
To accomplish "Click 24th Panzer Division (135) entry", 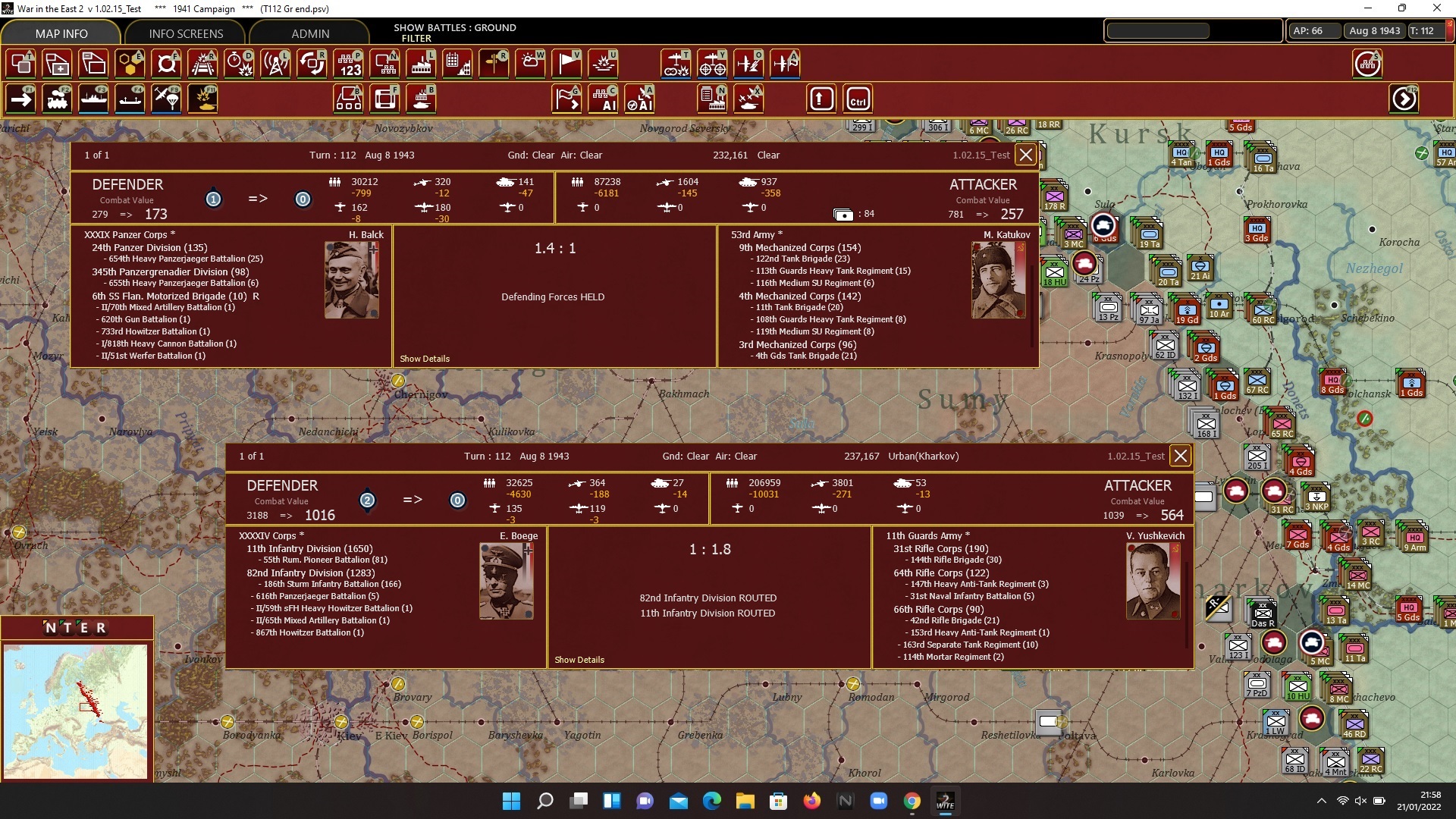I will pyautogui.click(x=149, y=247).
